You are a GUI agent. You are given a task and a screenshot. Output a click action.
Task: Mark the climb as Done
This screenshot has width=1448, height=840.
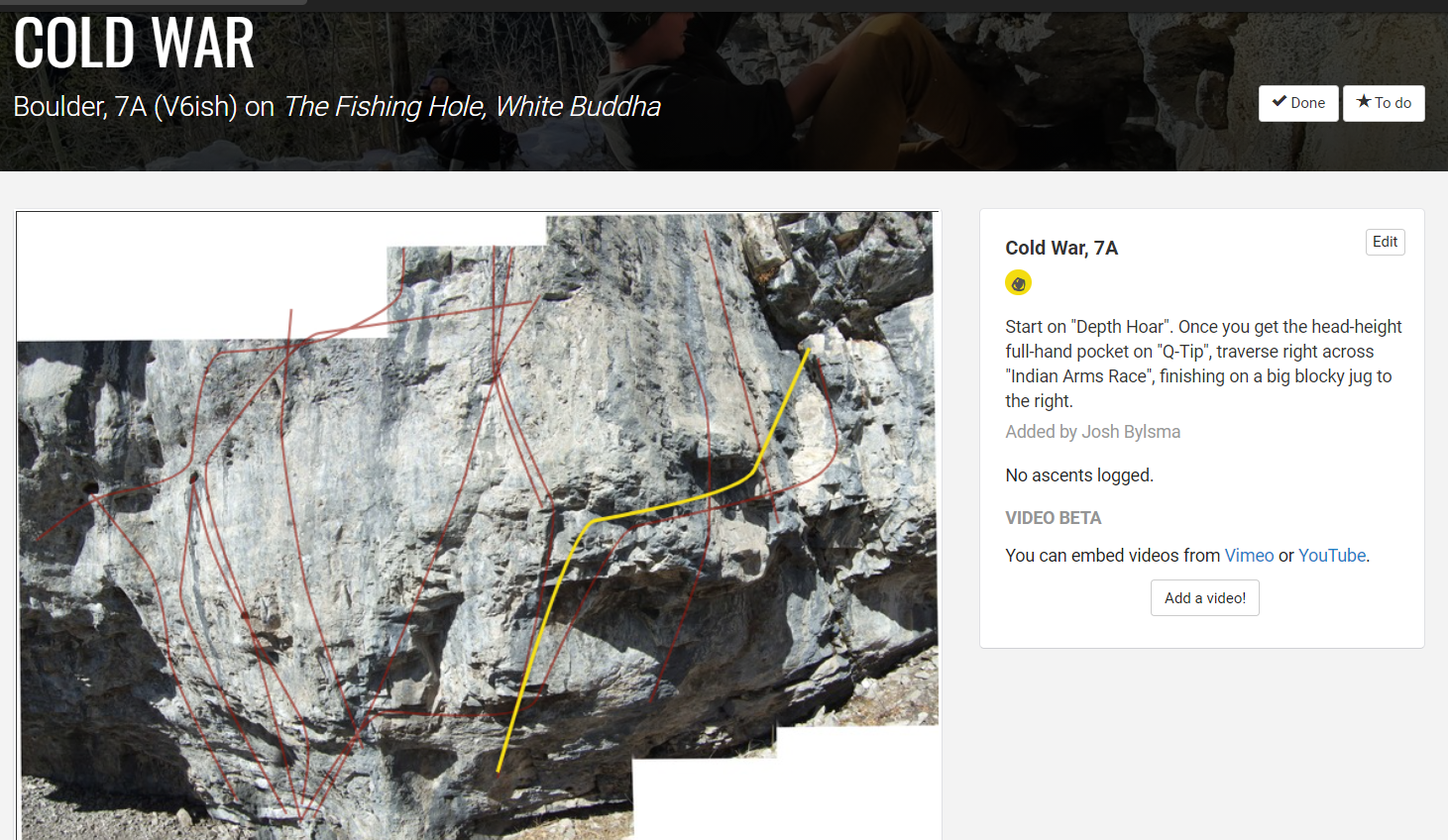coord(1298,103)
